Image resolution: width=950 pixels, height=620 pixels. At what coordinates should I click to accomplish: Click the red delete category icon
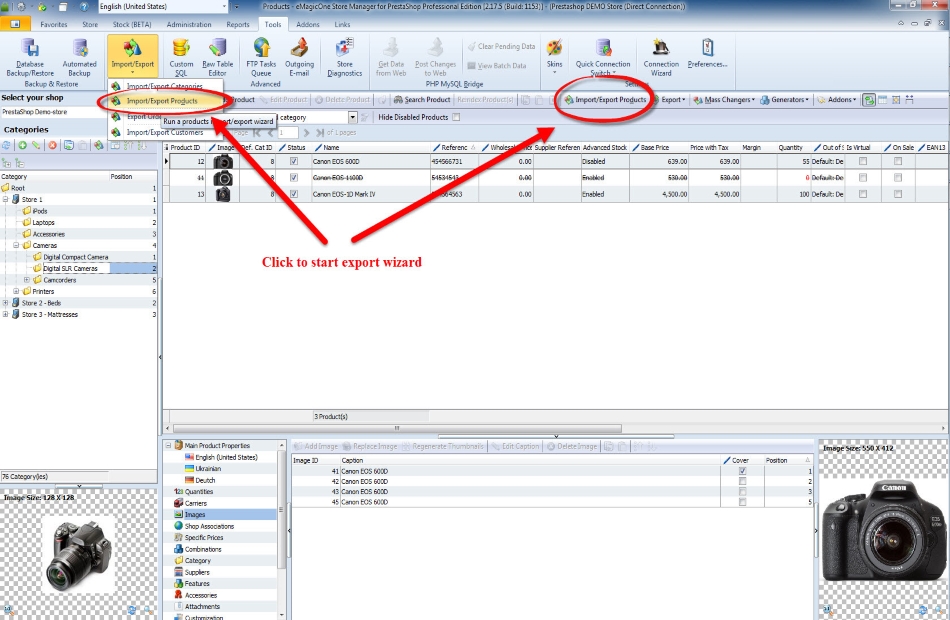pyautogui.click(x=53, y=145)
